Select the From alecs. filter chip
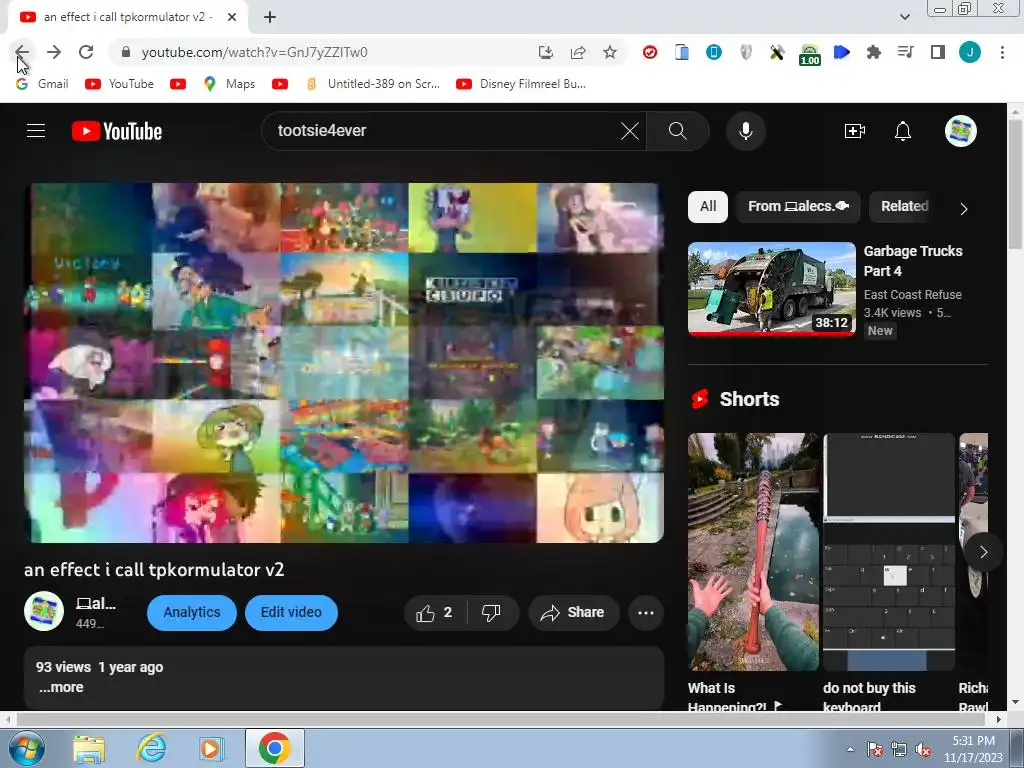 coord(798,206)
